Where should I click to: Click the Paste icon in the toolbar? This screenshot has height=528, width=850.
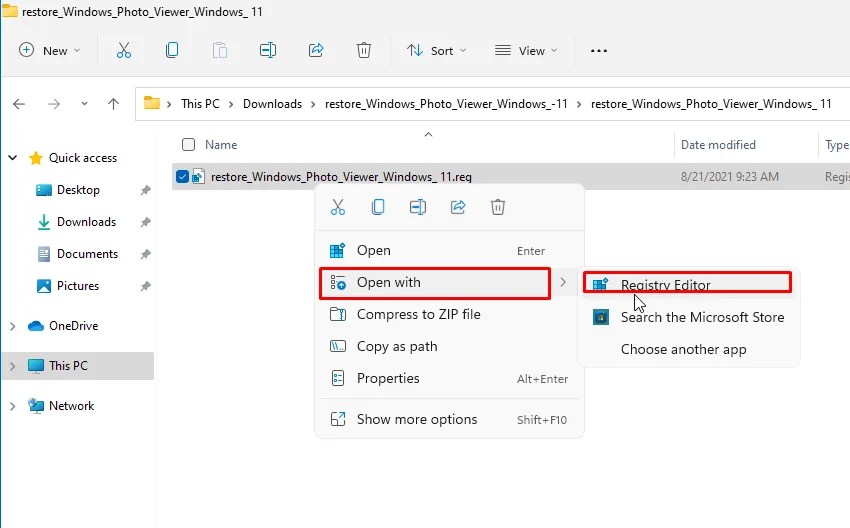(x=220, y=50)
